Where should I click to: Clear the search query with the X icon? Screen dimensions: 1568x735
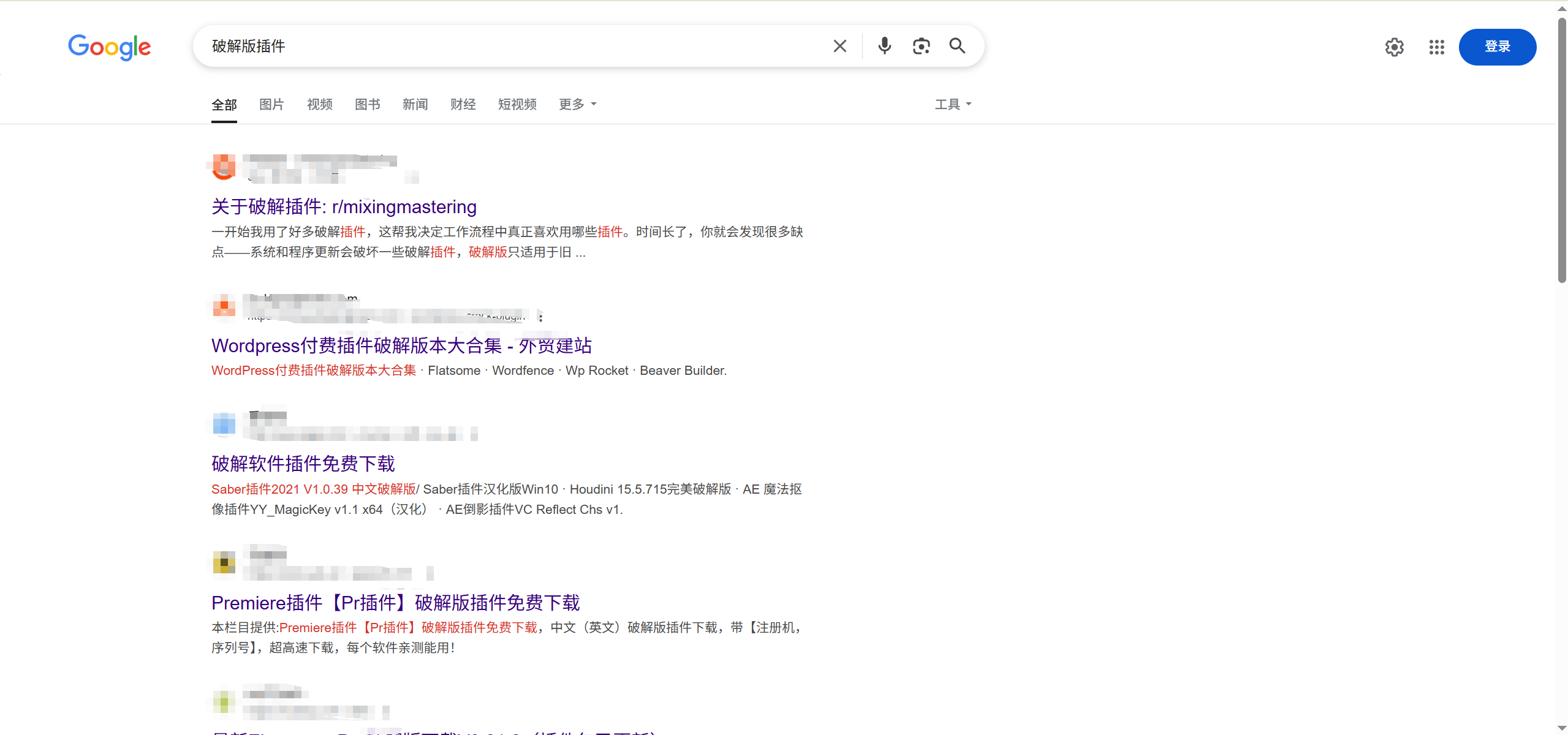839,45
